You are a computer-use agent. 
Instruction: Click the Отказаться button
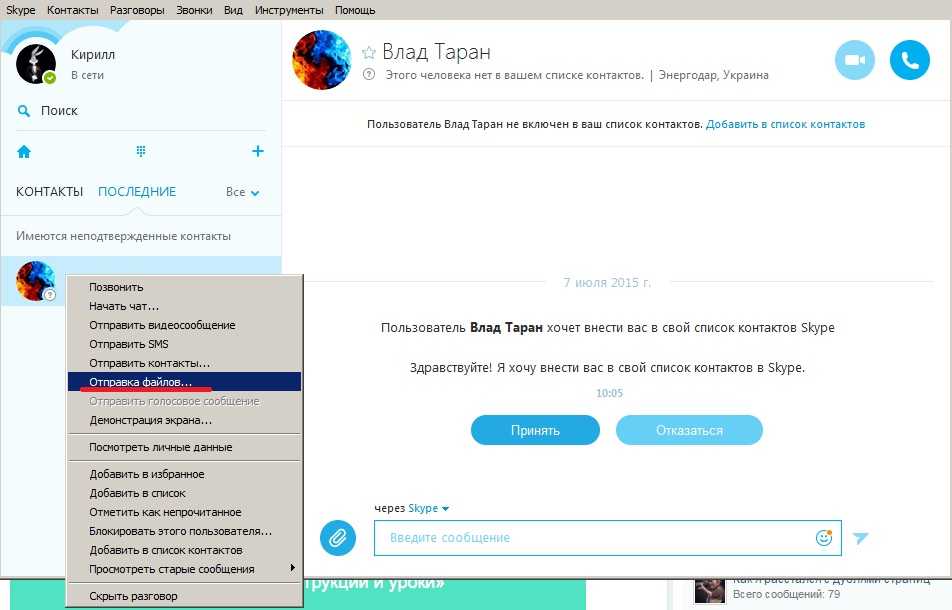point(689,431)
